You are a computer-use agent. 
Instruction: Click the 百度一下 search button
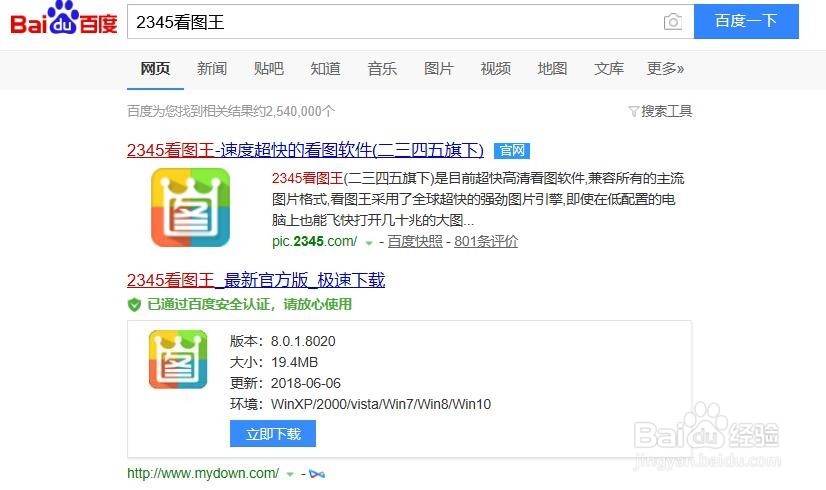(746, 21)
